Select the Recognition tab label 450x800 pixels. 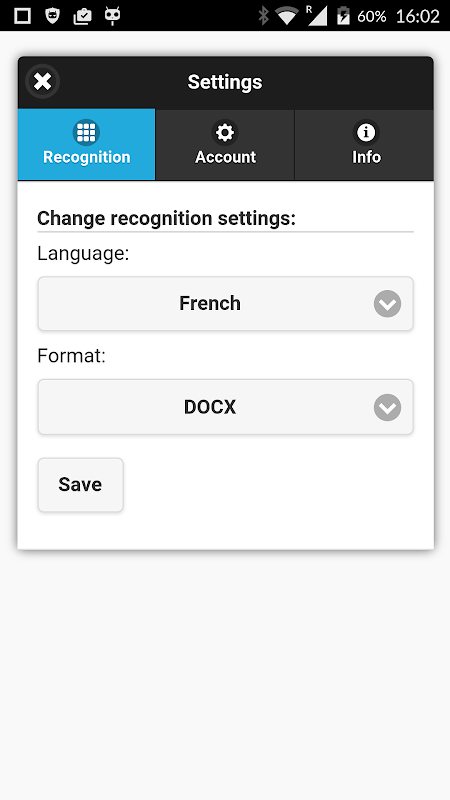pyautogui.click(x=87, y=157)
